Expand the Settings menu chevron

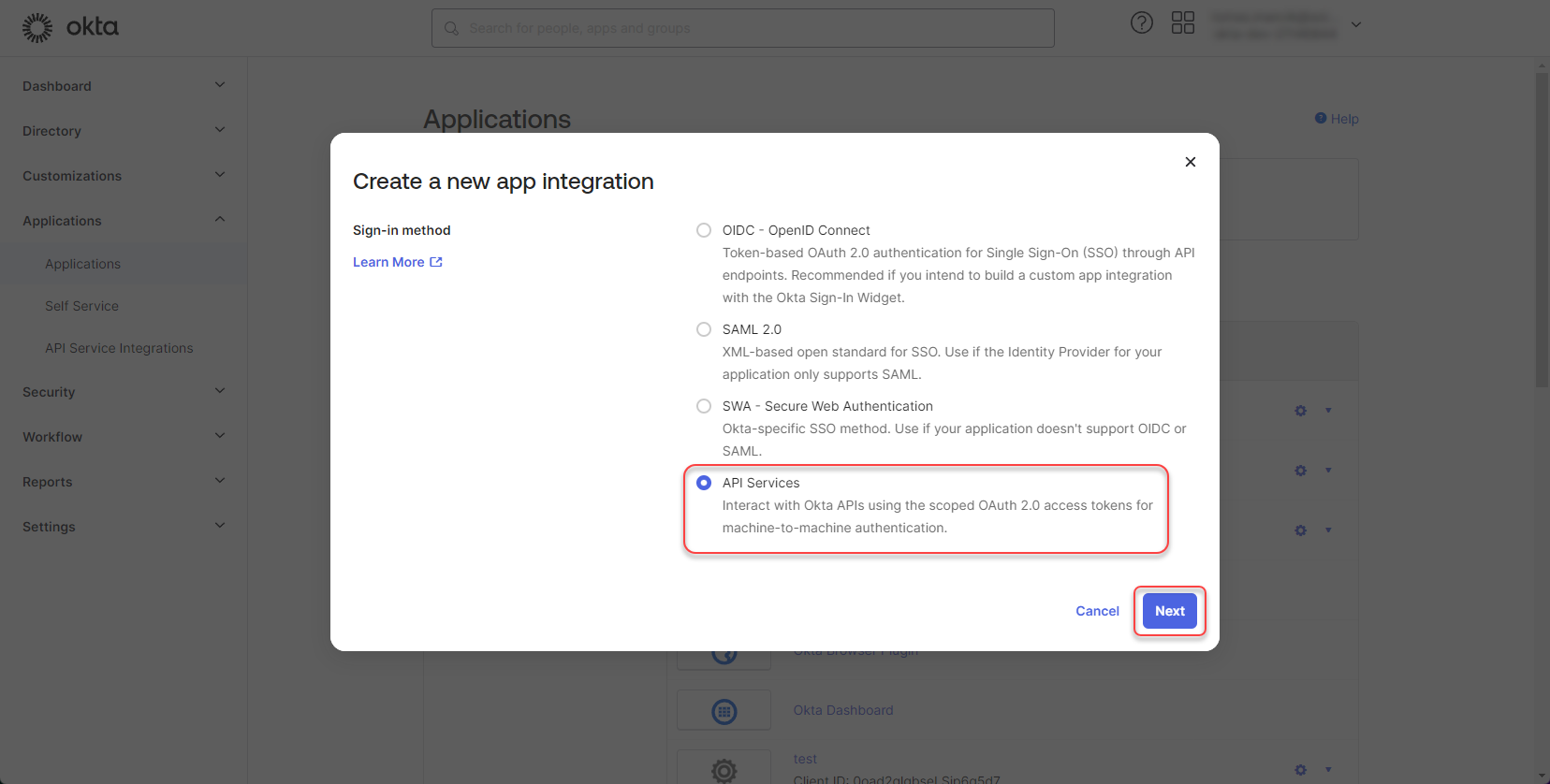[220, 526]
